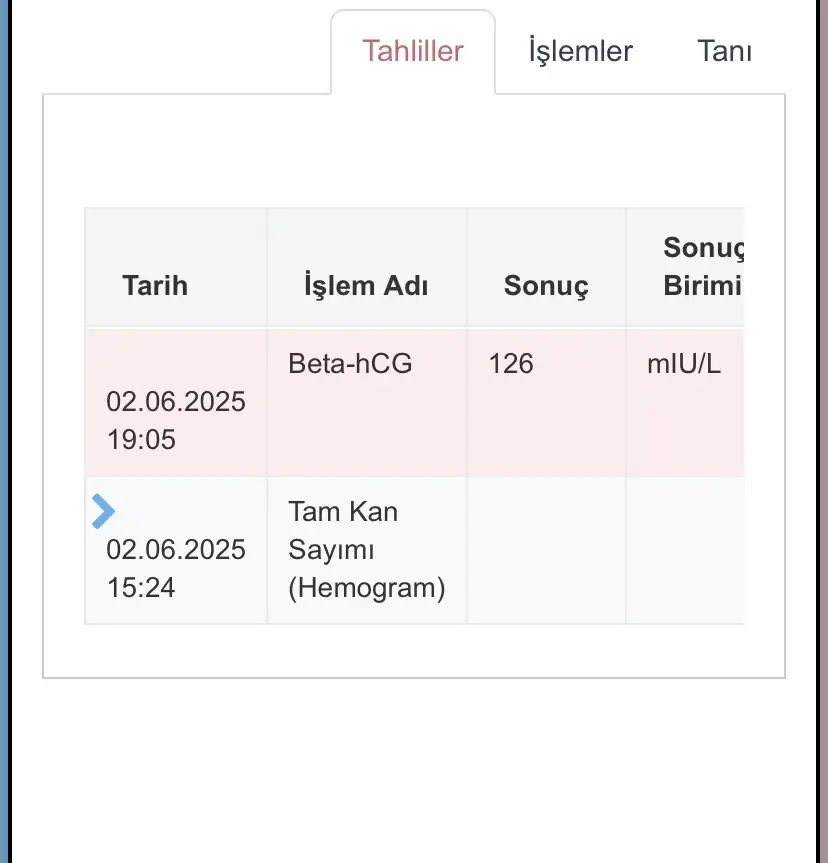Click the Sonuç Birimi column header

coord(702,266)
